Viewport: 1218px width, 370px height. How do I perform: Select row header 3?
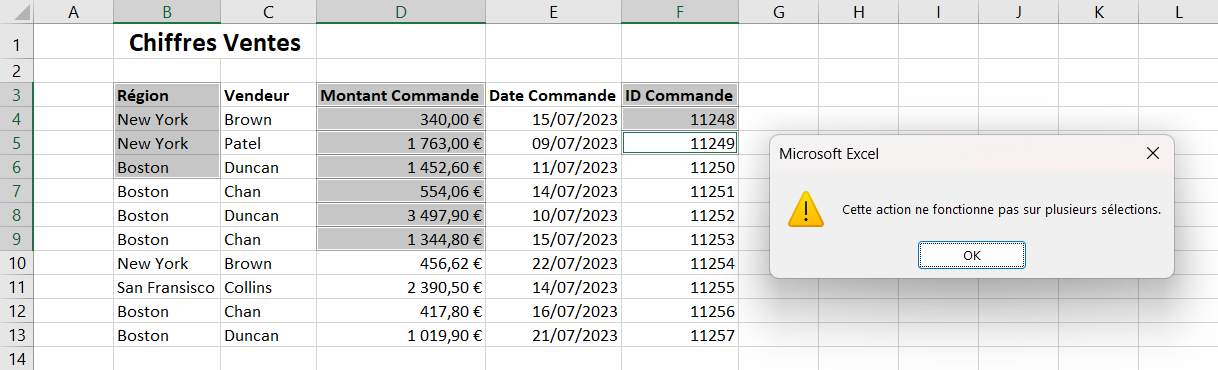(17, 96)
